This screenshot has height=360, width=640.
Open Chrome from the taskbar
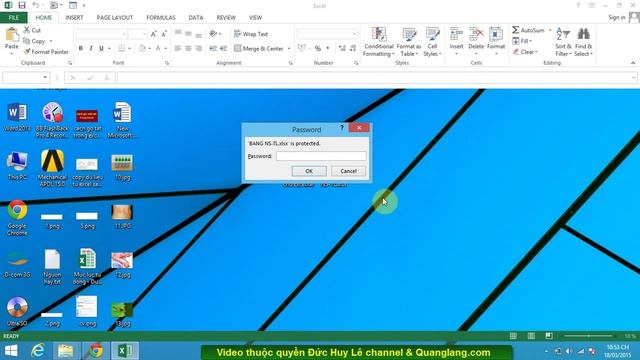point(96,351)
